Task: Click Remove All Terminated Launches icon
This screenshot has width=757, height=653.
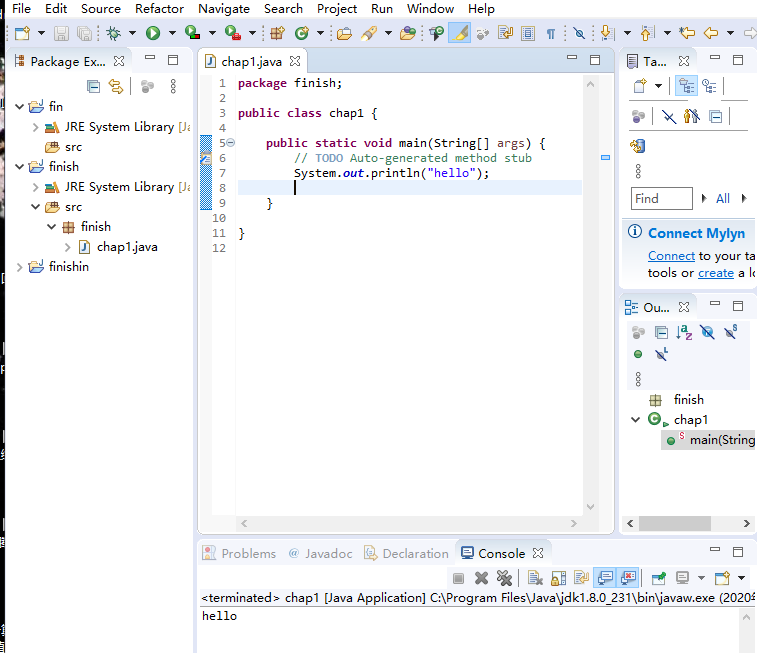Action: [x=504, y=578]
